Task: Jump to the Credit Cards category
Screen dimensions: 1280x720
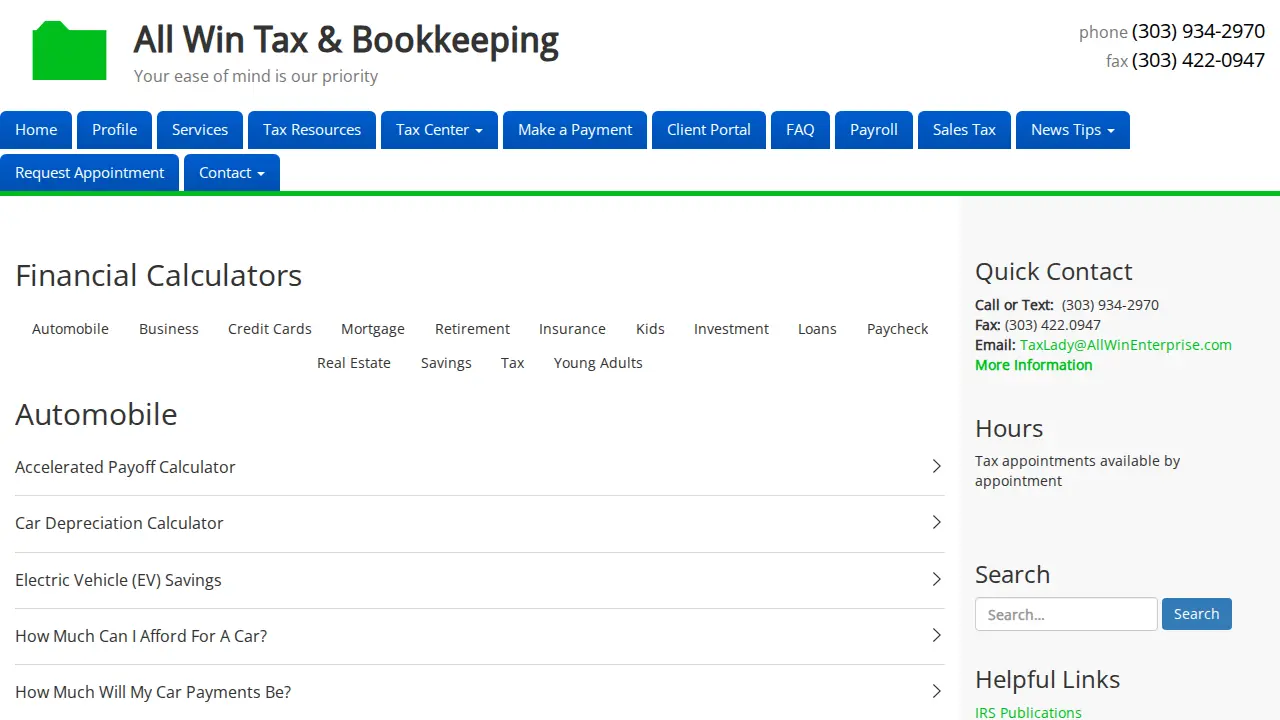Action: [270, 329]
